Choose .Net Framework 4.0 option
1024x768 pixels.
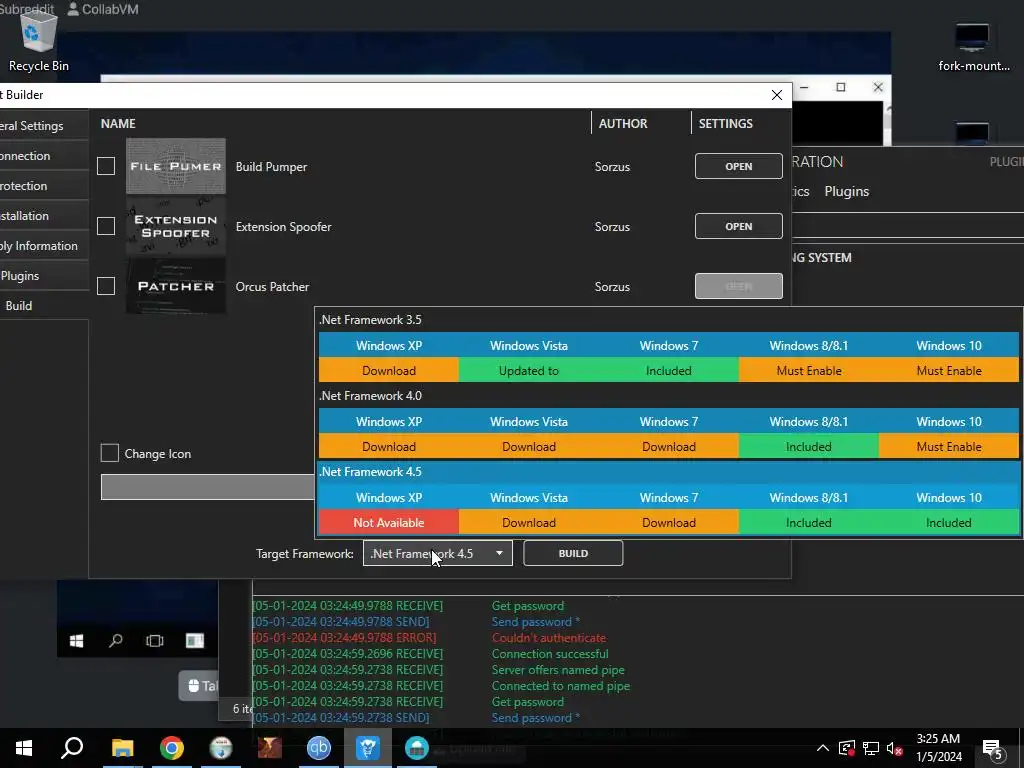click(x=669, y=421)
